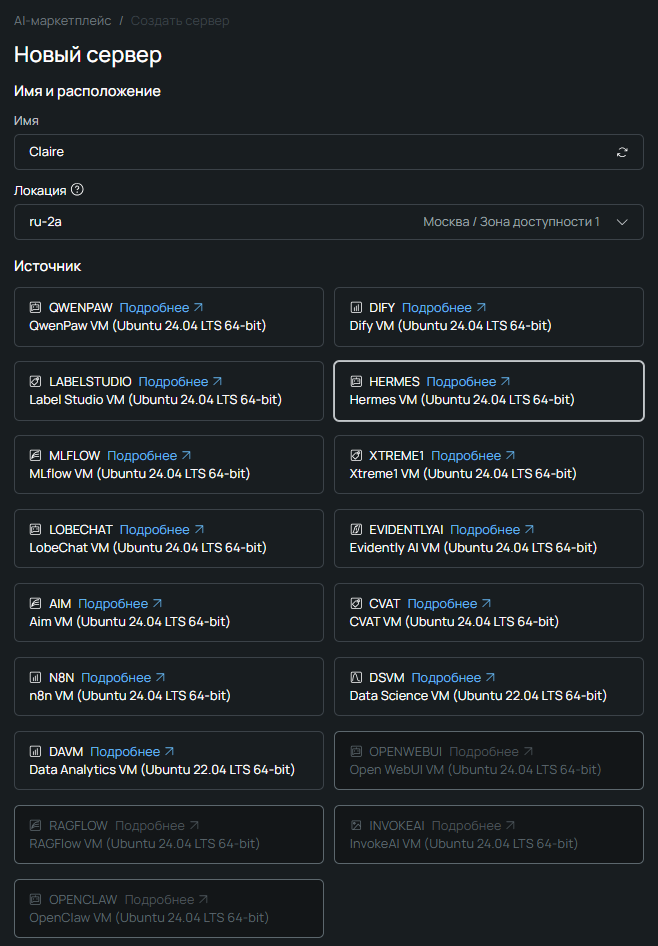This screenshot has width=658, height=946.
Task: Select the Data Science VM source card
Action: [x=489, y=687]
